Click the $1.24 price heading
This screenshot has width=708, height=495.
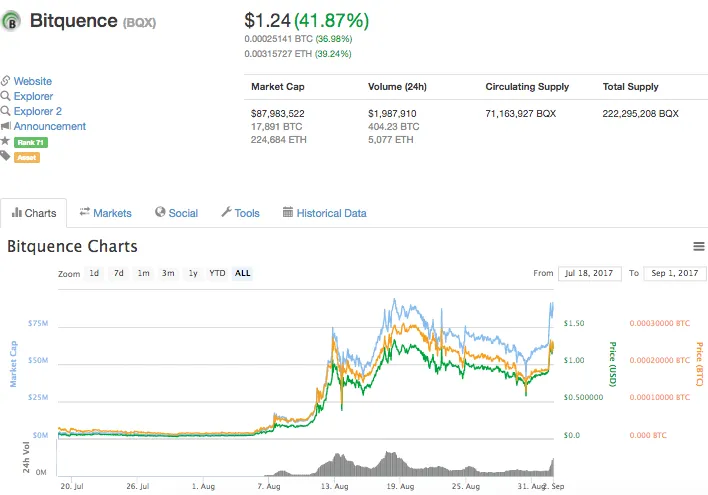(x=267, y=21)
